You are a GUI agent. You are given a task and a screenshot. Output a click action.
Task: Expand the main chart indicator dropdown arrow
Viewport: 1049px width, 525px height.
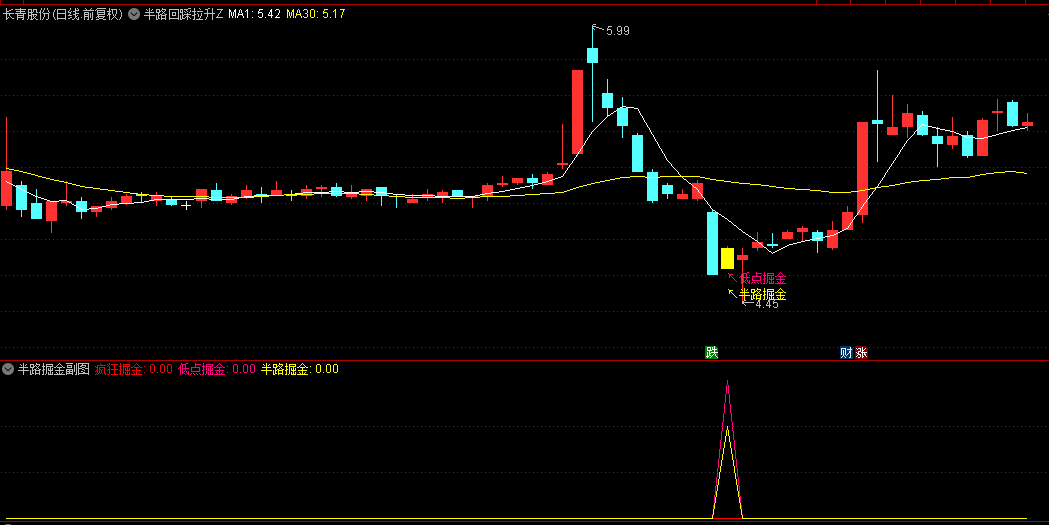coord(134,15)
